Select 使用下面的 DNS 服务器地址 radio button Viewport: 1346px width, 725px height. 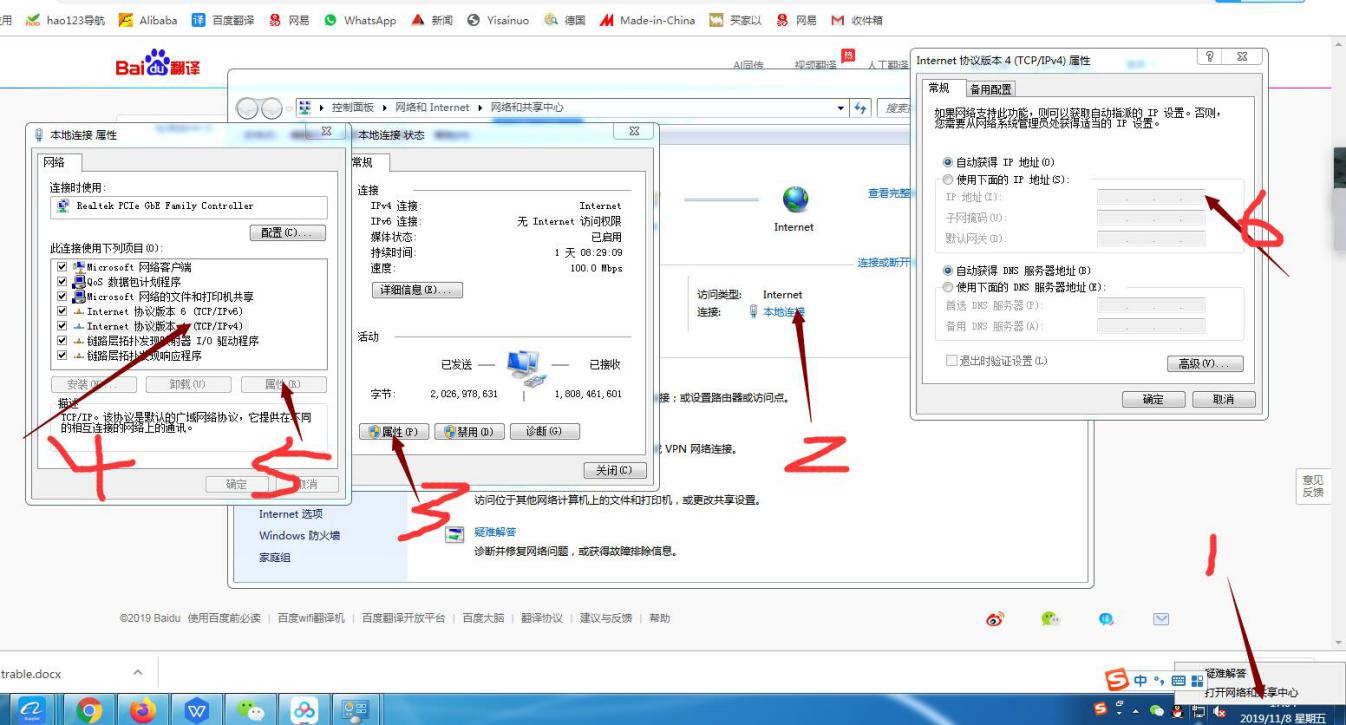(948, 287)
